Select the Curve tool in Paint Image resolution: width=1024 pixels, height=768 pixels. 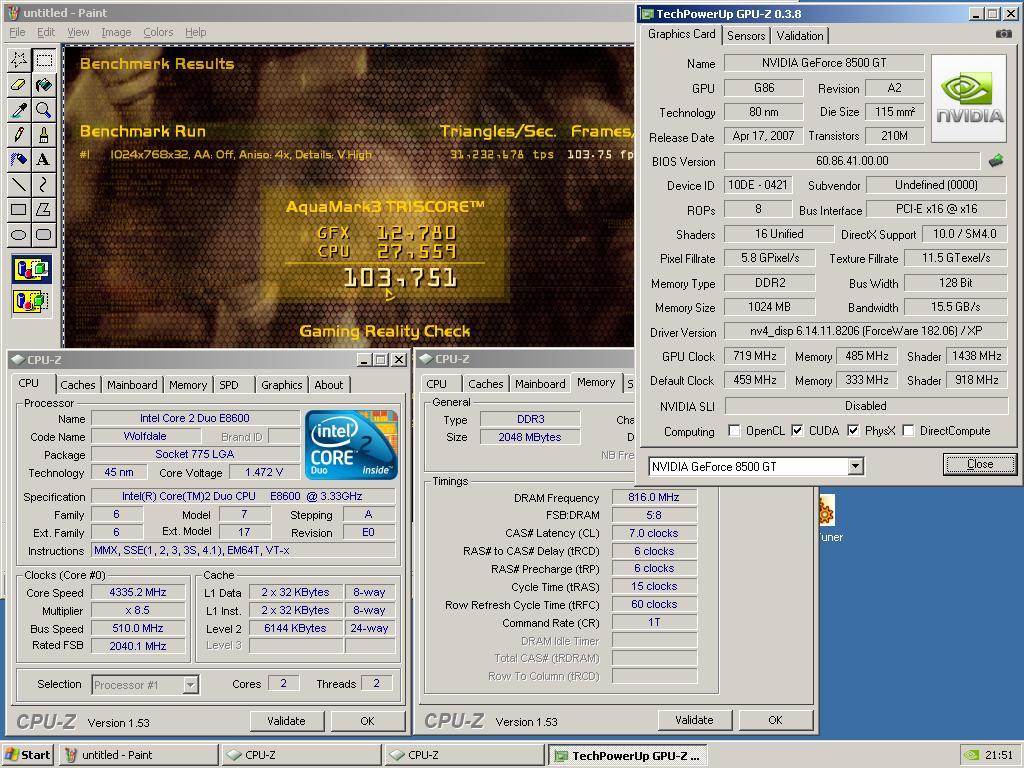point(44,185)
